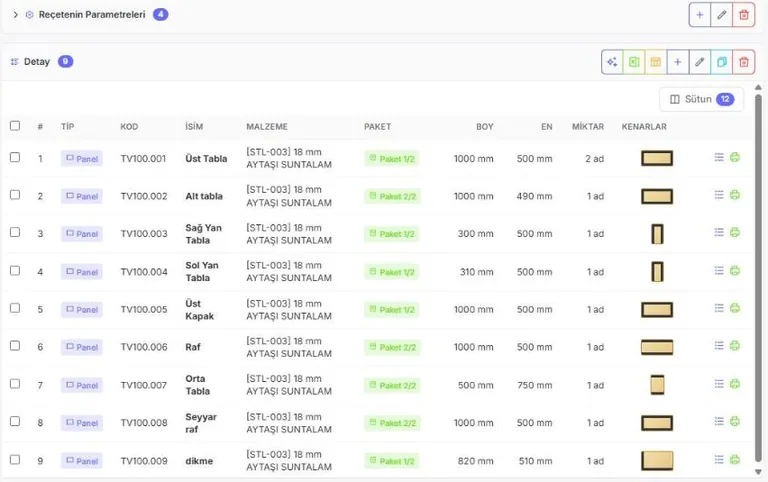Toggle the select-all header checkbox
The height and width of the screenshot is (482, 768).
(15, 126)
